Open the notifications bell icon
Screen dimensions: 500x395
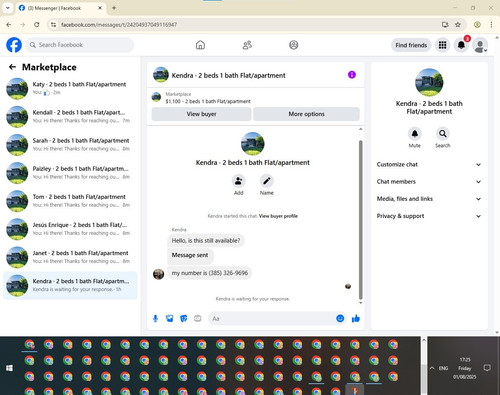point(461,45)
